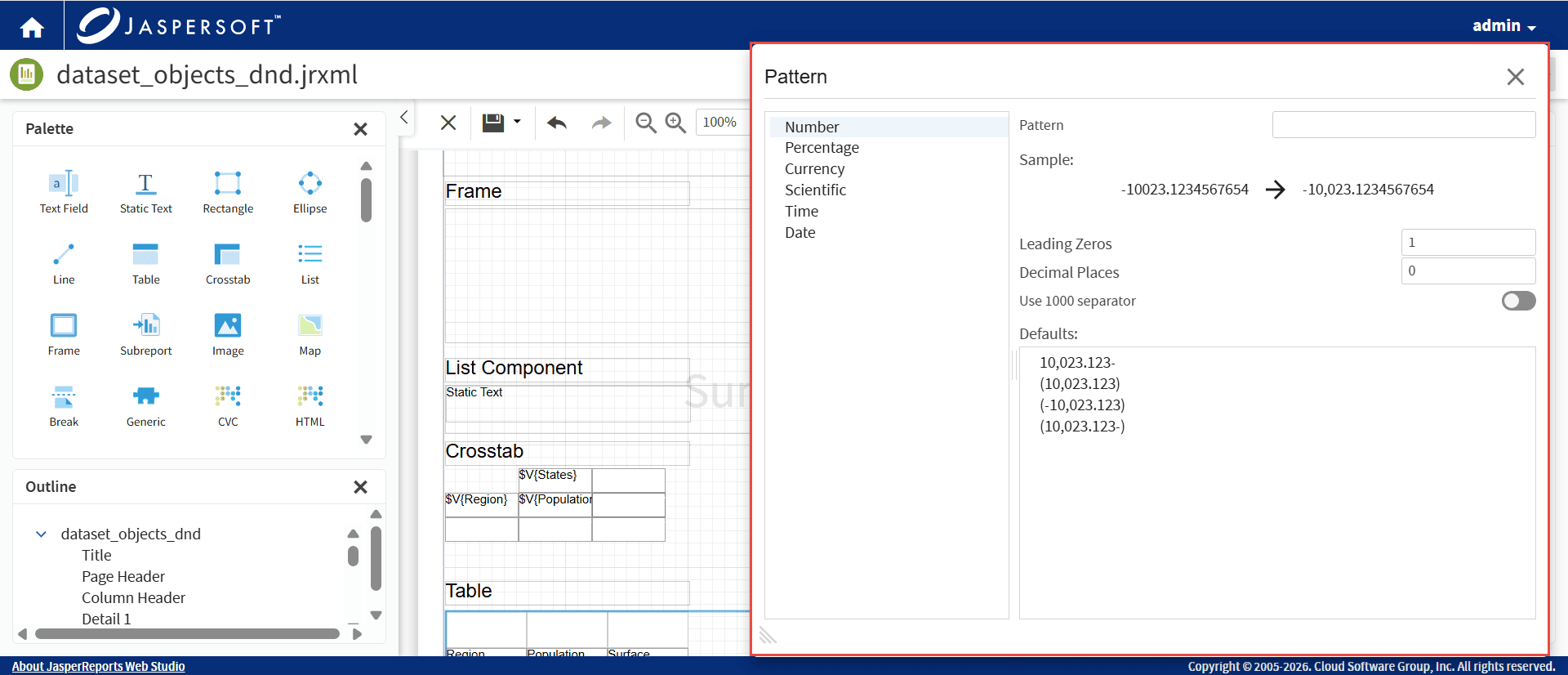Open About JasperReports Web Studio link

[98, 666]
